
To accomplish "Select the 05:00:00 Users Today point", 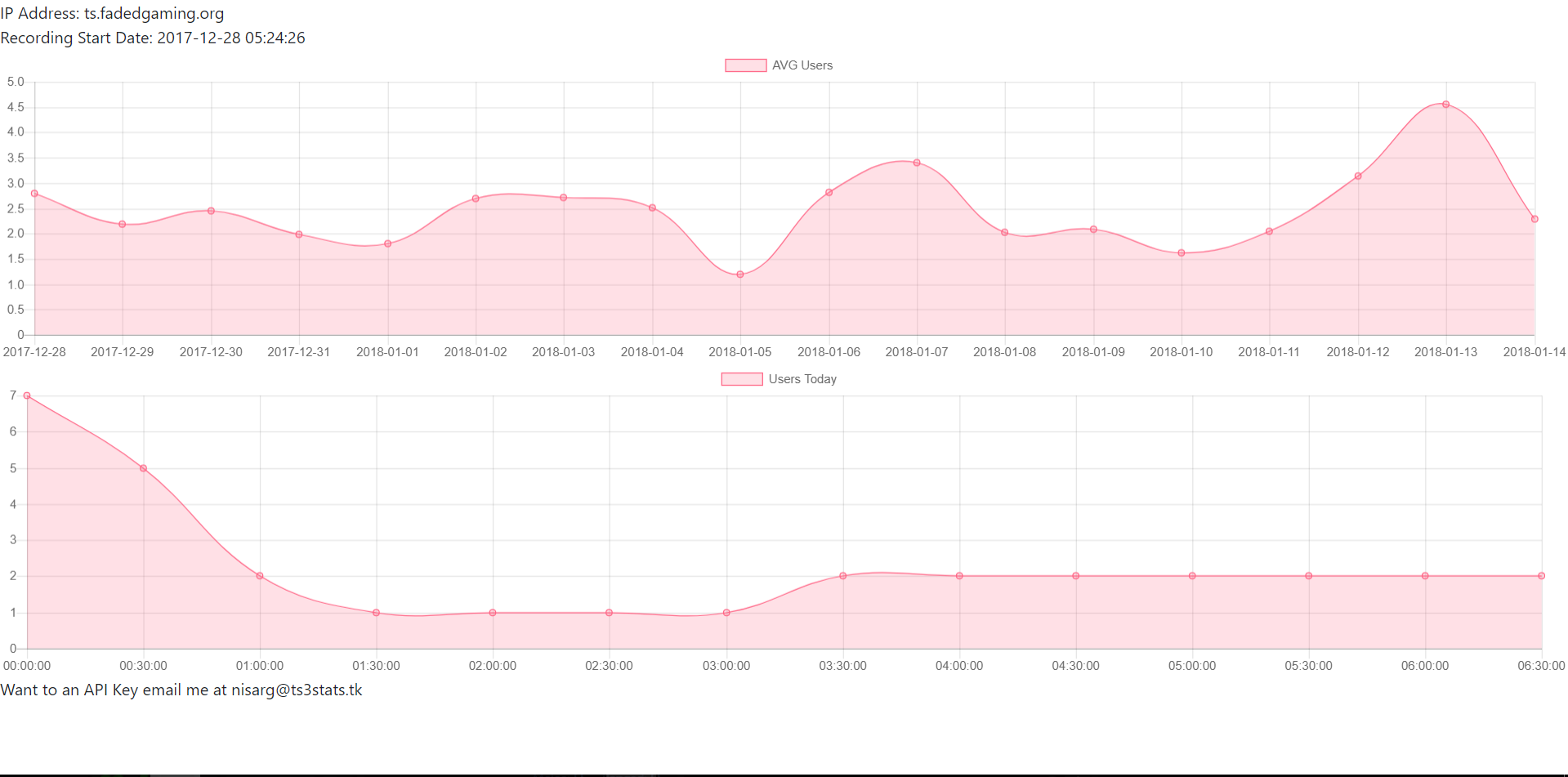I will pyautogui.click(x=1192, y=576).
